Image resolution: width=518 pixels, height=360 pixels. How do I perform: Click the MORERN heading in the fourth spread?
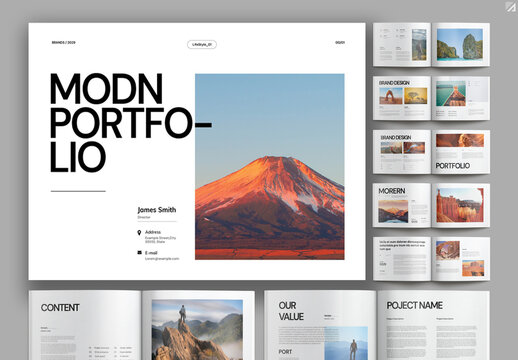click(x=392, y=191)
